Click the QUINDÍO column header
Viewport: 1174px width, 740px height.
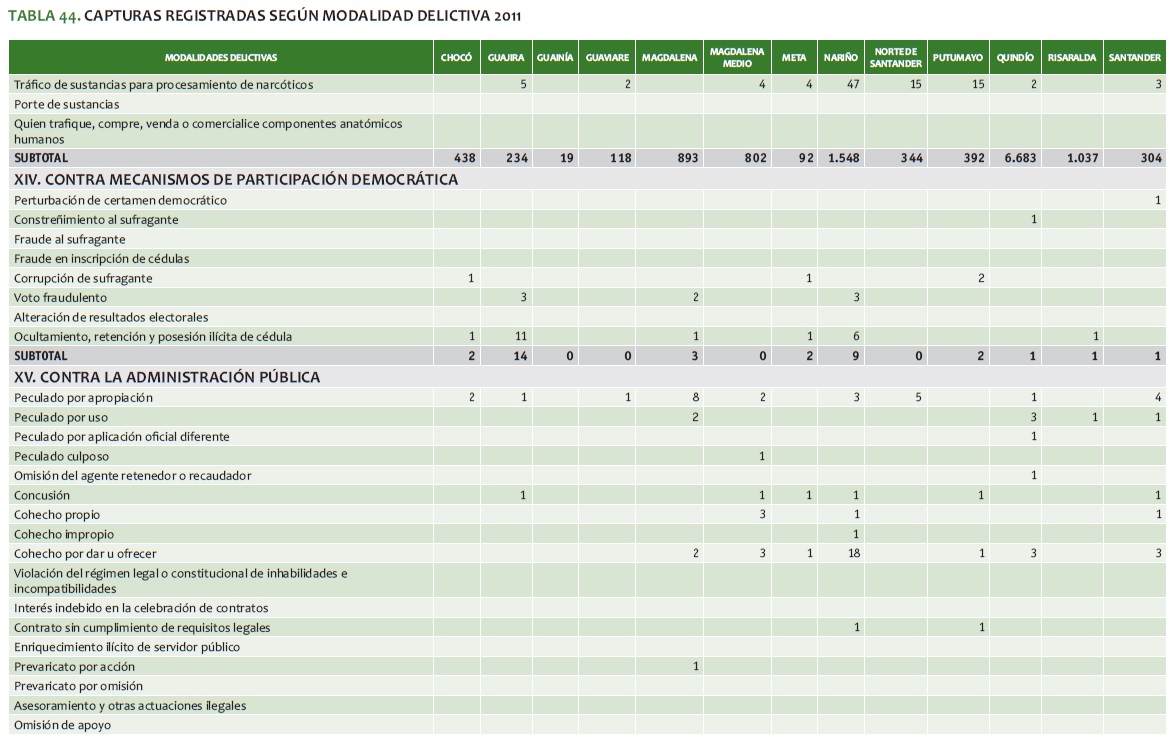click(x=1014, y=58)
